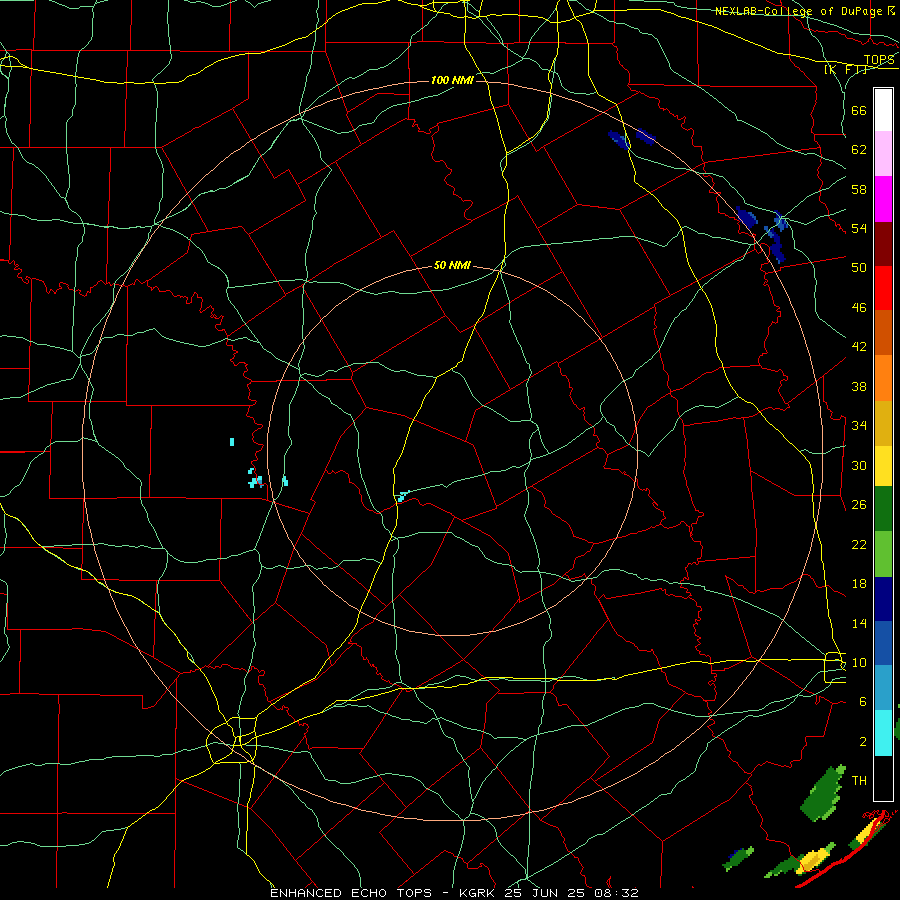Click the 100 NMI range ring label
Screen dimensions: 900x900
pos(452,80)
